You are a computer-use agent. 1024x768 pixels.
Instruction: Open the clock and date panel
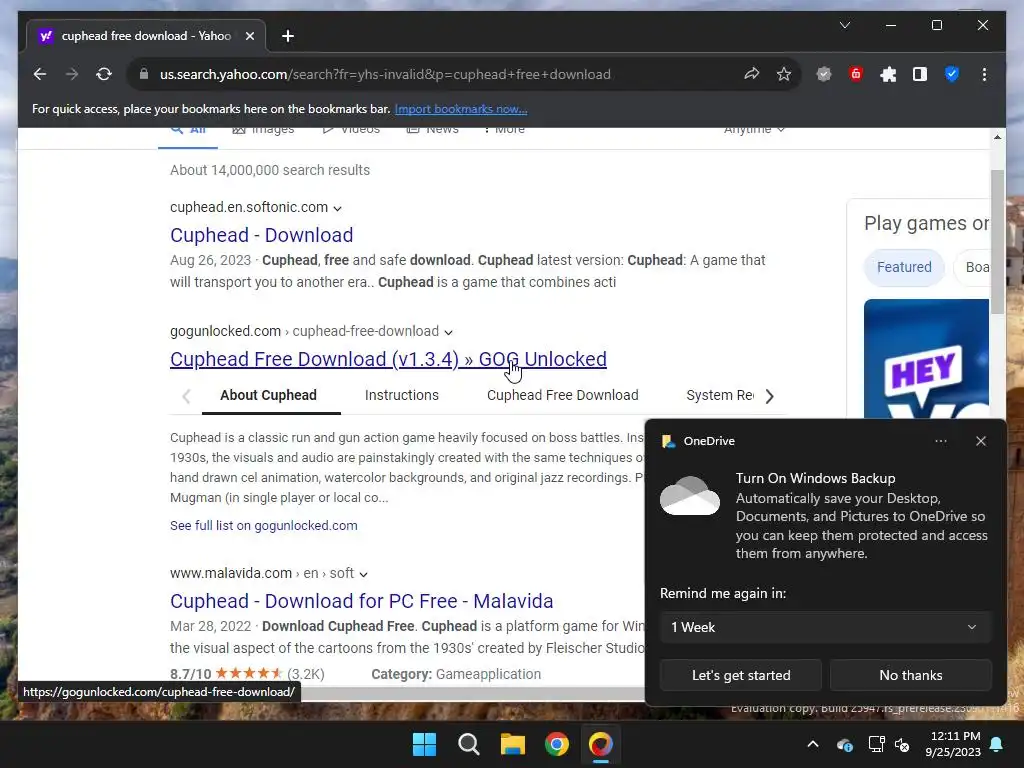coord(953,744)
